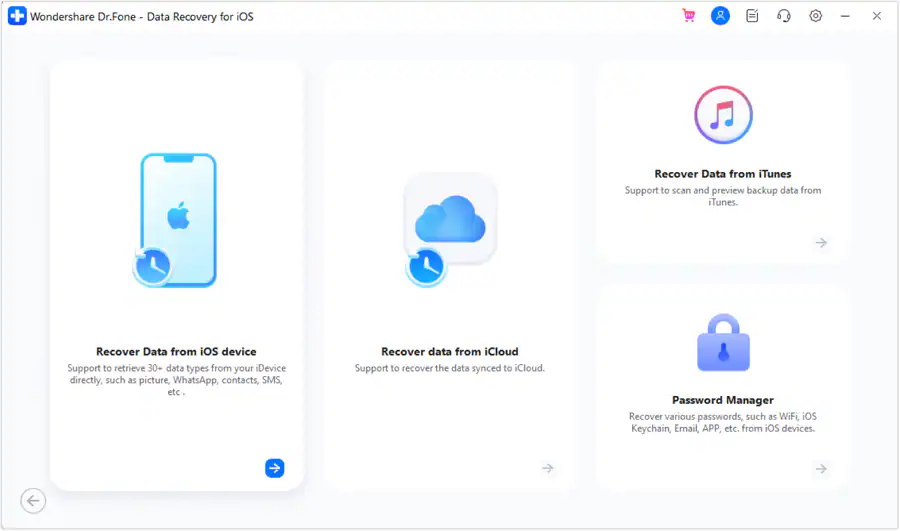Click the iCloud cloud illustration

pyautogui.click(x=450, y=230)
